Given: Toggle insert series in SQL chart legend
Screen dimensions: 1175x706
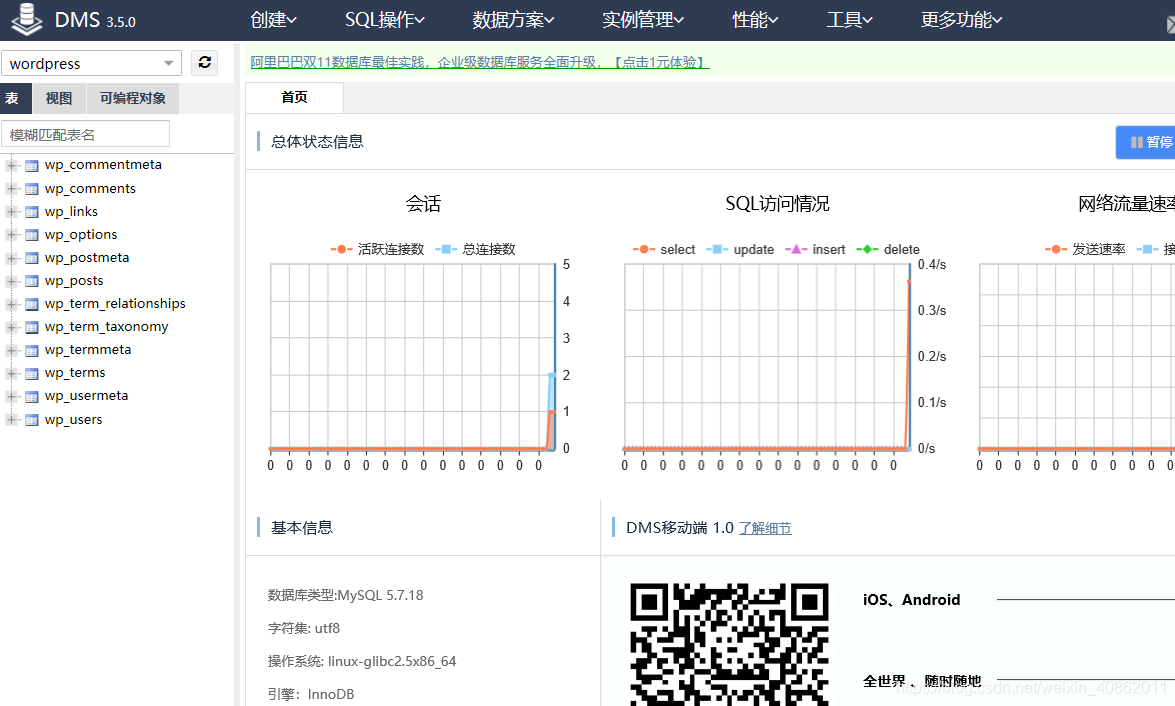Looking at the screenshot, I should pos(815,250).
